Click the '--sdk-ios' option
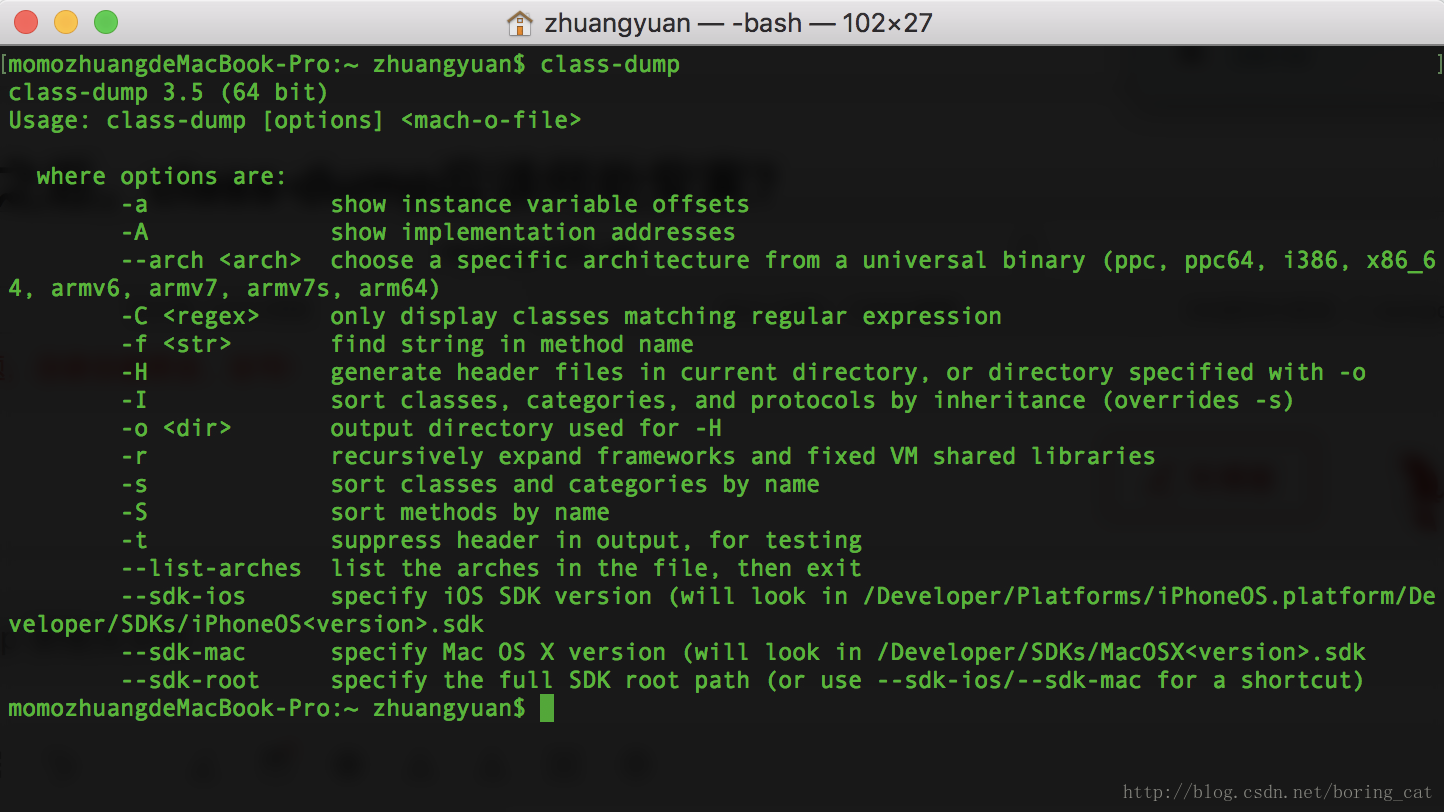Screen dimensions: 1444x812 (183, 597)
